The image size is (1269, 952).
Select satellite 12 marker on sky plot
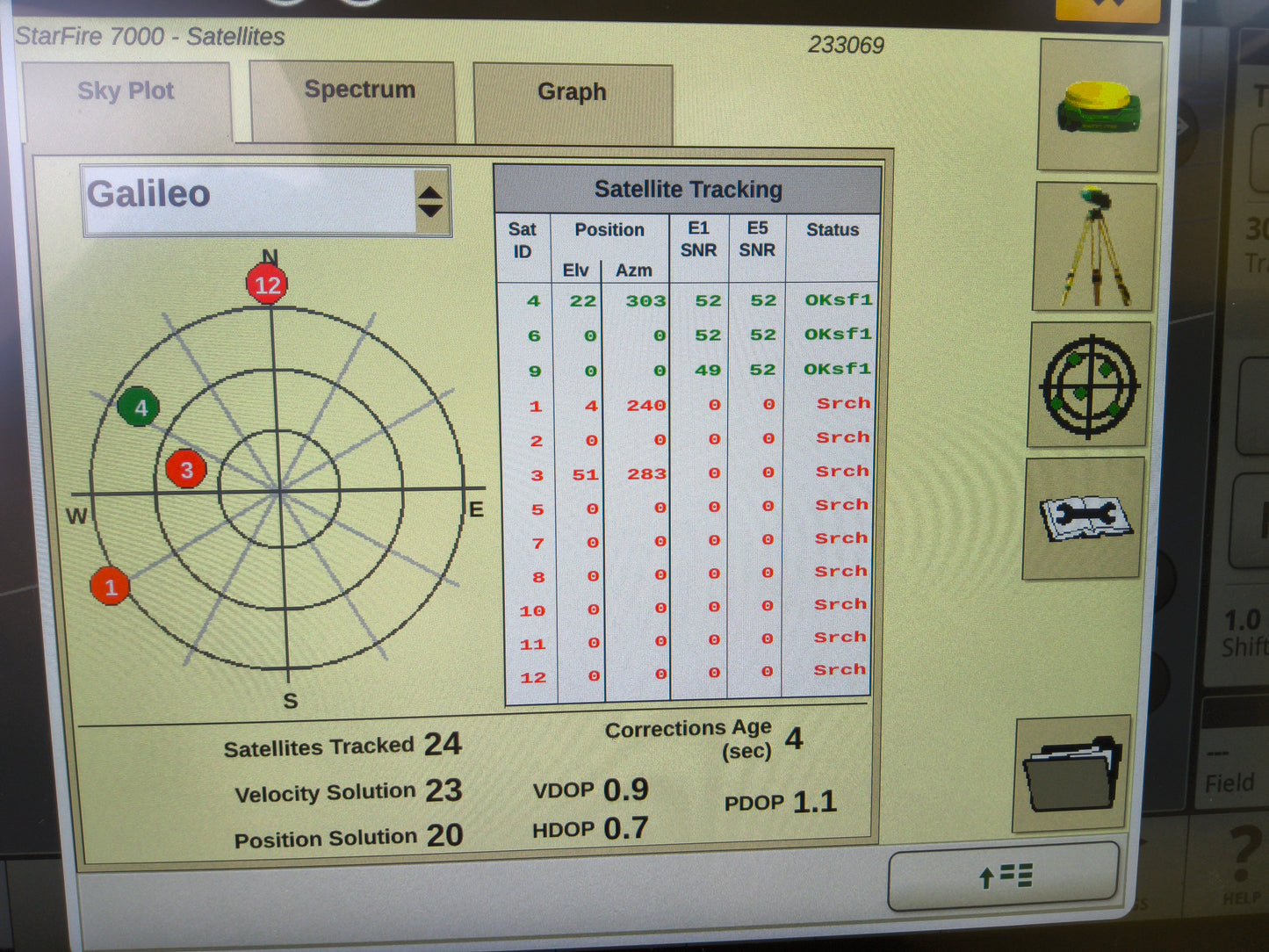[x=267, y=285]
